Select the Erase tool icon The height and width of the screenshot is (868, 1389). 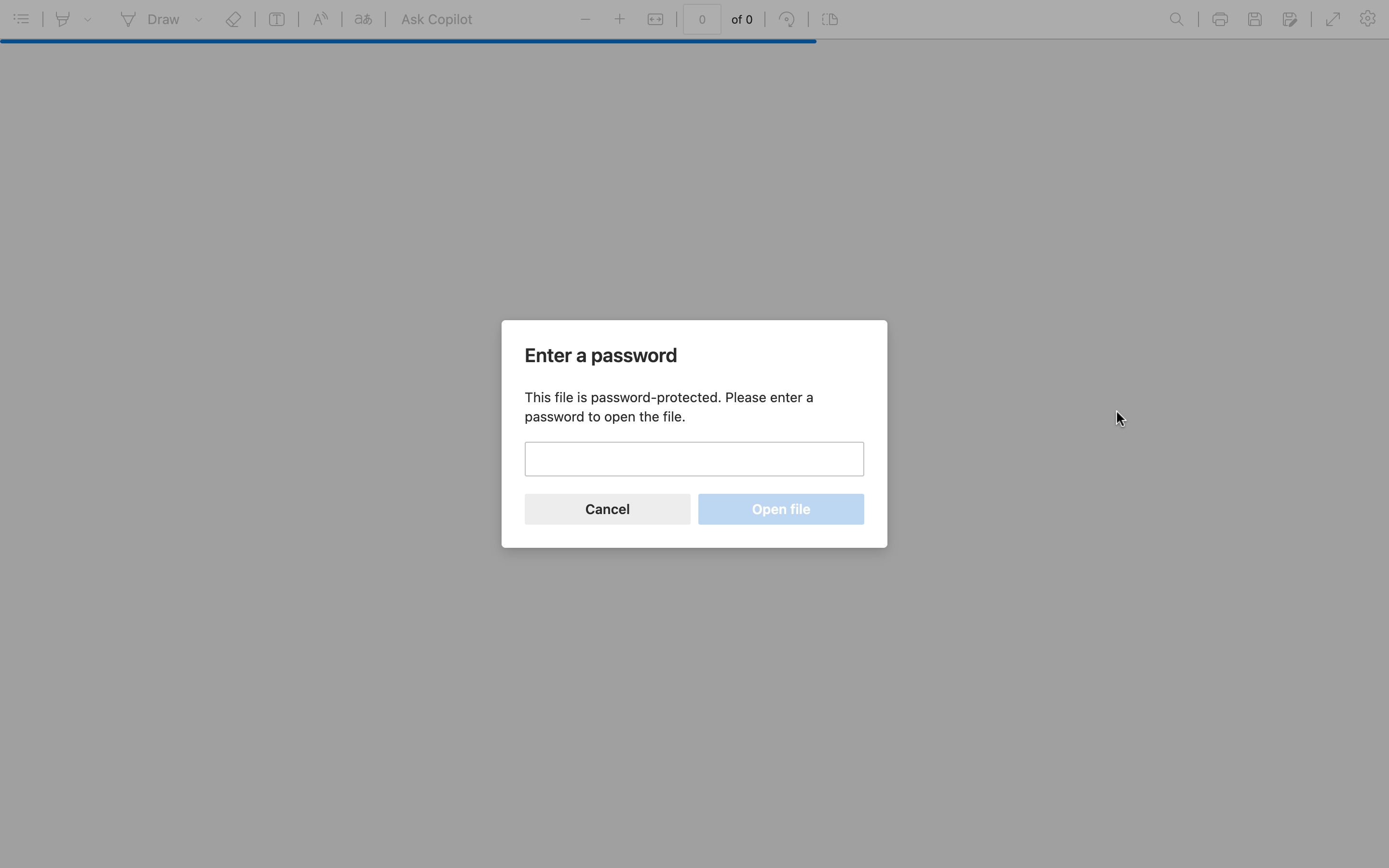(233, 19)
